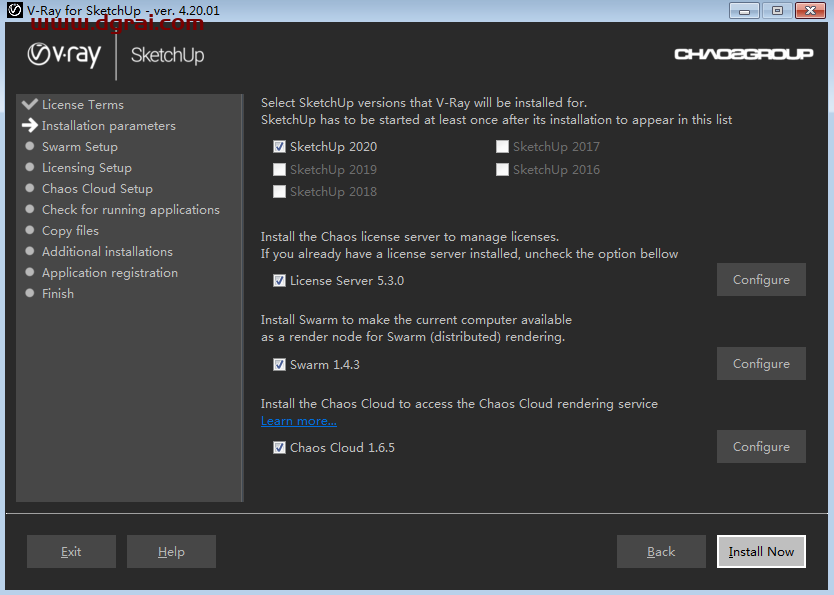The height and width of the screenshot is (595, 834).
Task: Select License Terms step in sidebar
Action: coord(82,105)
